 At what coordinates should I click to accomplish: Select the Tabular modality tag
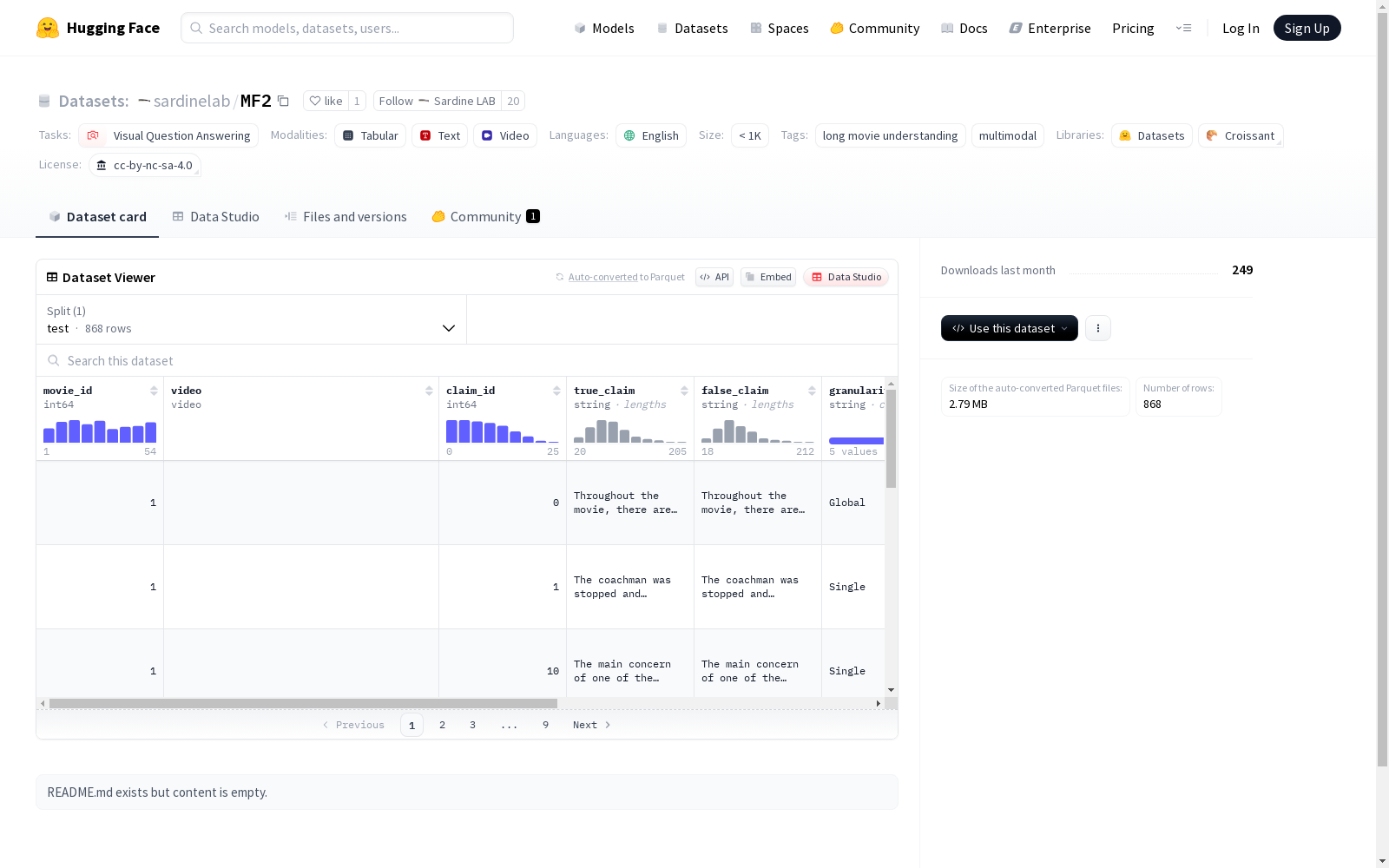click(371, 135)
